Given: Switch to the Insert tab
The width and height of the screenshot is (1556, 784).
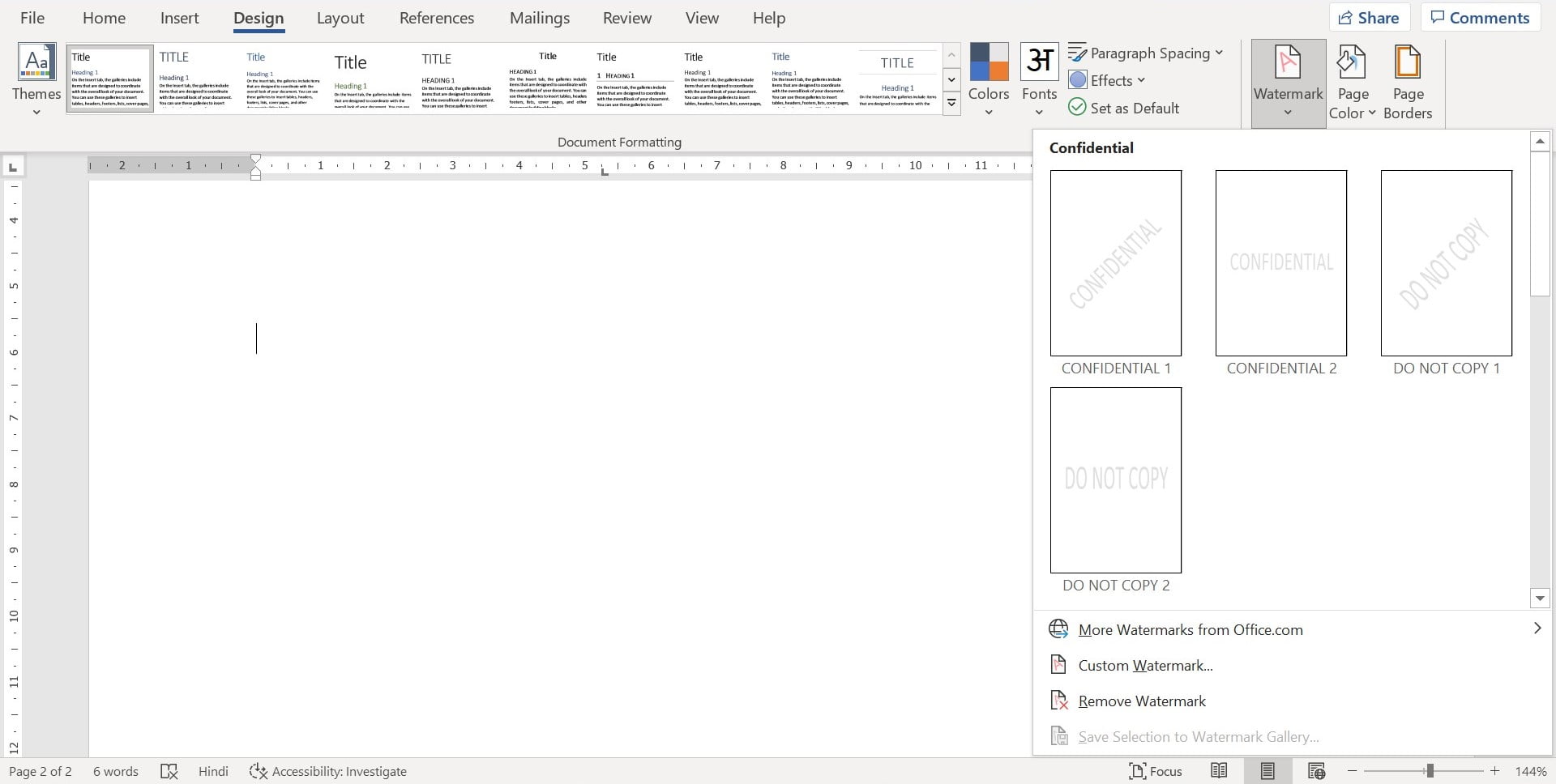Looking at the screenshot, I should pos(179,17).
